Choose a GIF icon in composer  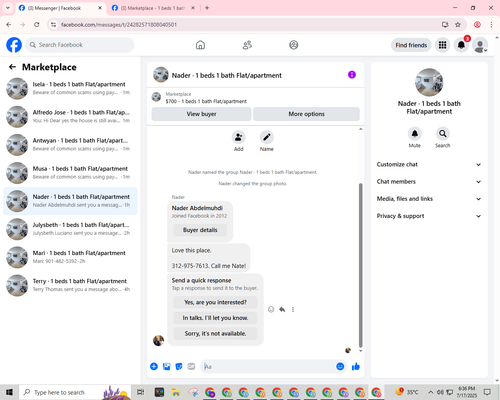191,367
